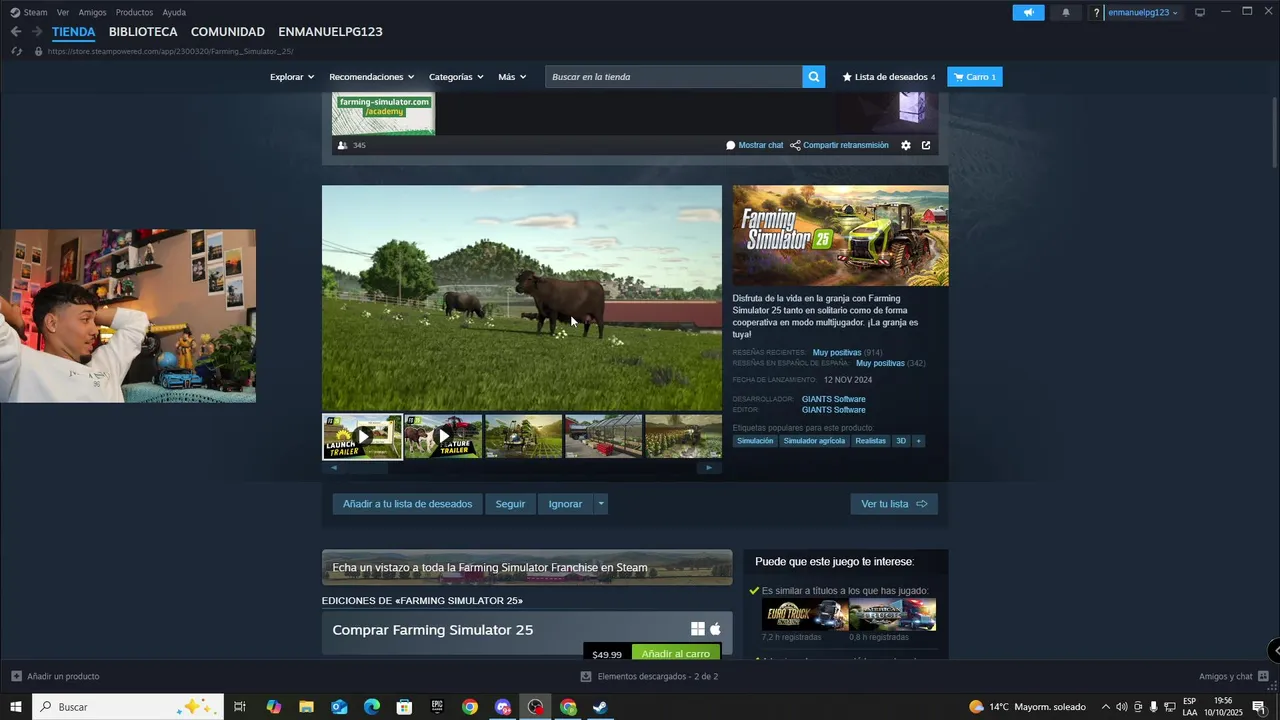Screen dimensions: 1280x720
Task: Expand the Categorías store menu
Action: point(456,77)
